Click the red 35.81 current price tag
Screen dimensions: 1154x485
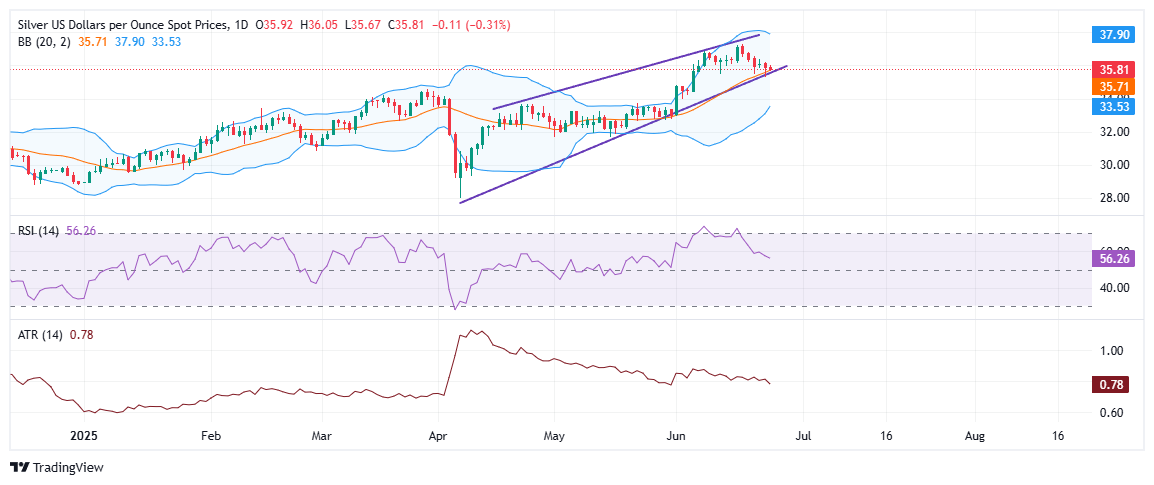pyautogui.click(x=1115, y=70)
